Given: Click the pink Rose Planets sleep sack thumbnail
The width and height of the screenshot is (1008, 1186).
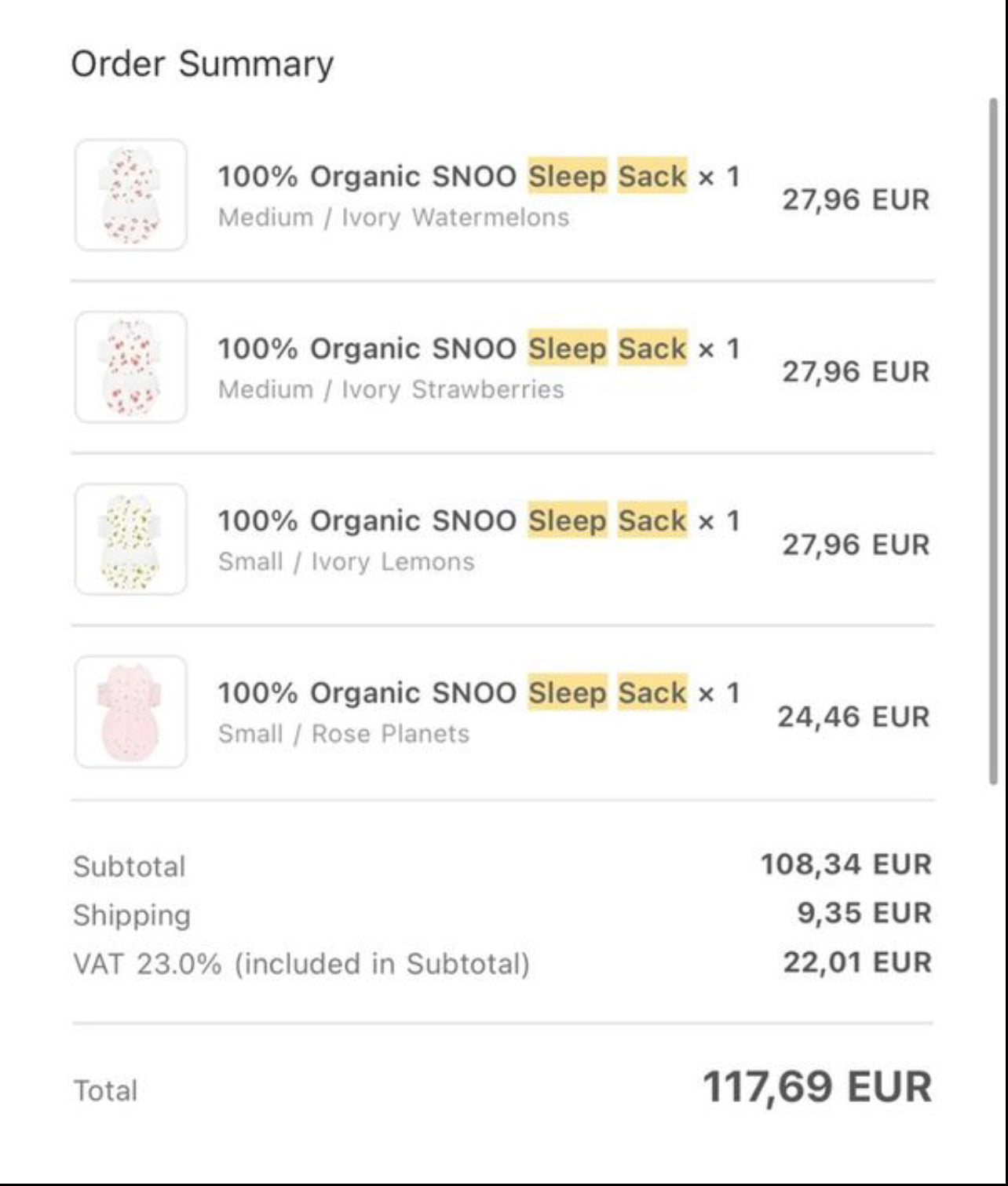Looking at the screenshot, I should [x=131, y=712].
